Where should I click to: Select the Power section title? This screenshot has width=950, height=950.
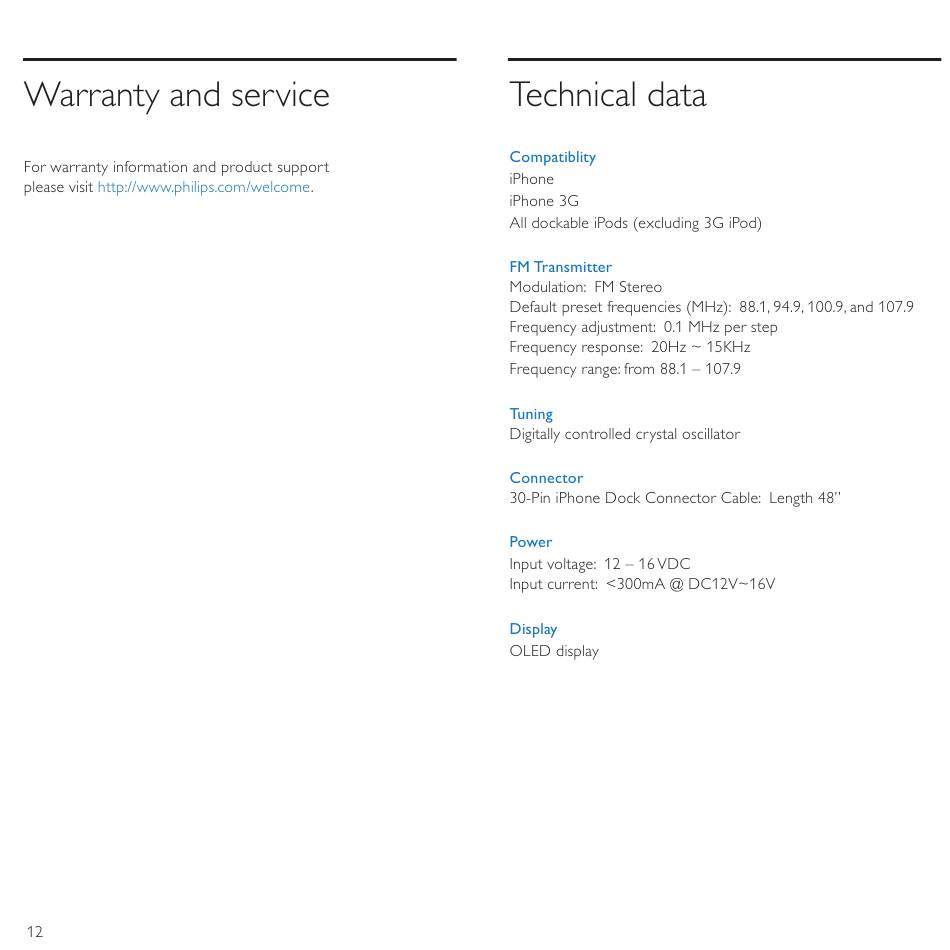(530, 542)
